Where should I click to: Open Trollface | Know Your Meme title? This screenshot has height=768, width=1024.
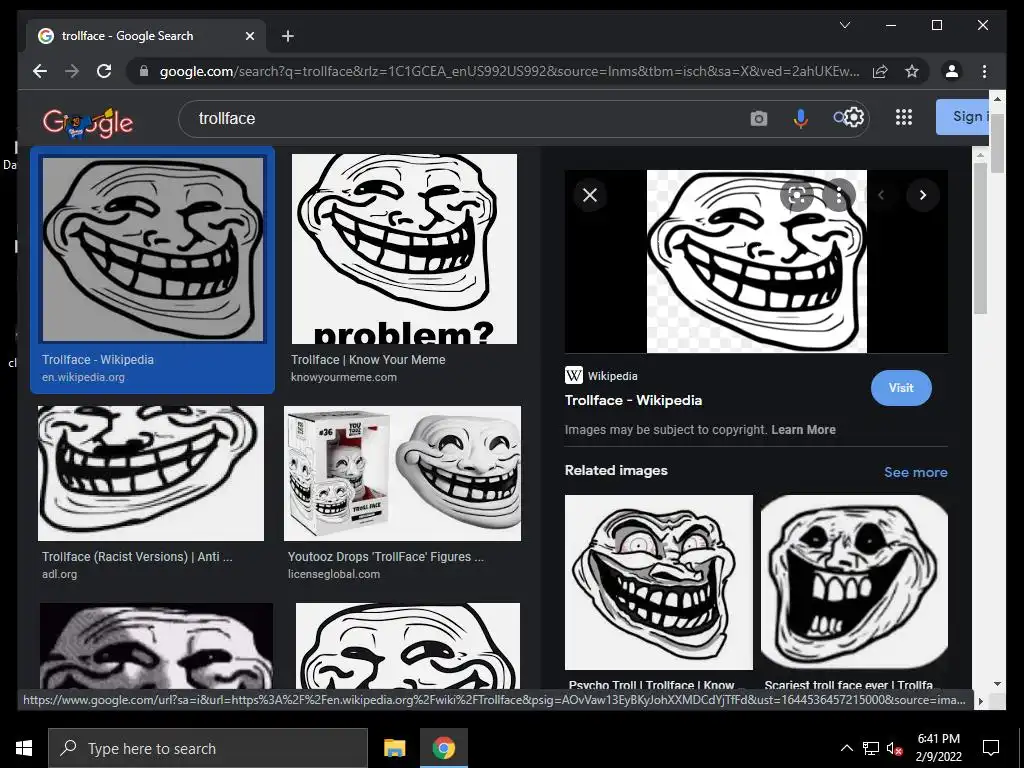coord(368,360)
